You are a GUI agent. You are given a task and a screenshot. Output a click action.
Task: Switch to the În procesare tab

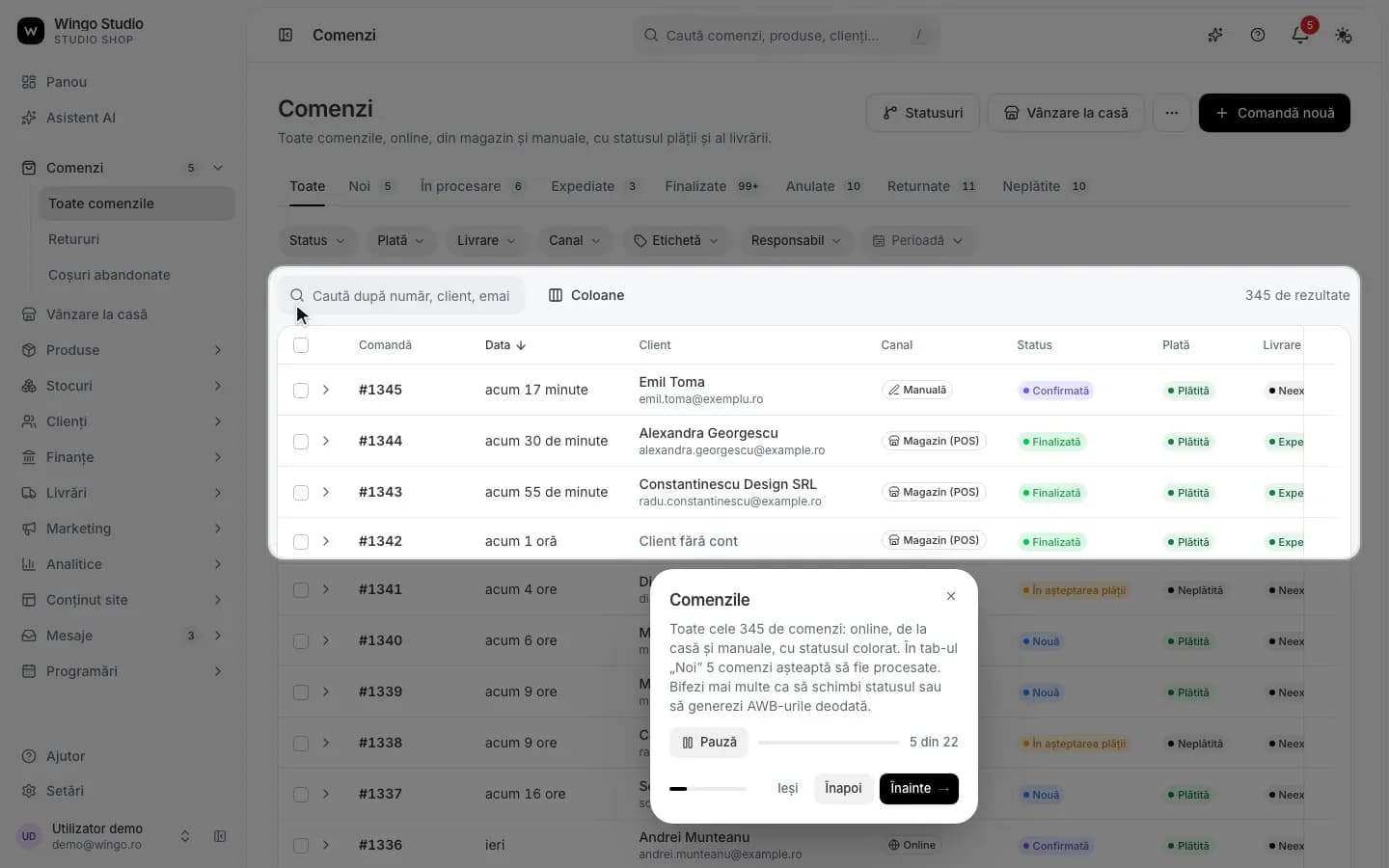tap(474, 186)
